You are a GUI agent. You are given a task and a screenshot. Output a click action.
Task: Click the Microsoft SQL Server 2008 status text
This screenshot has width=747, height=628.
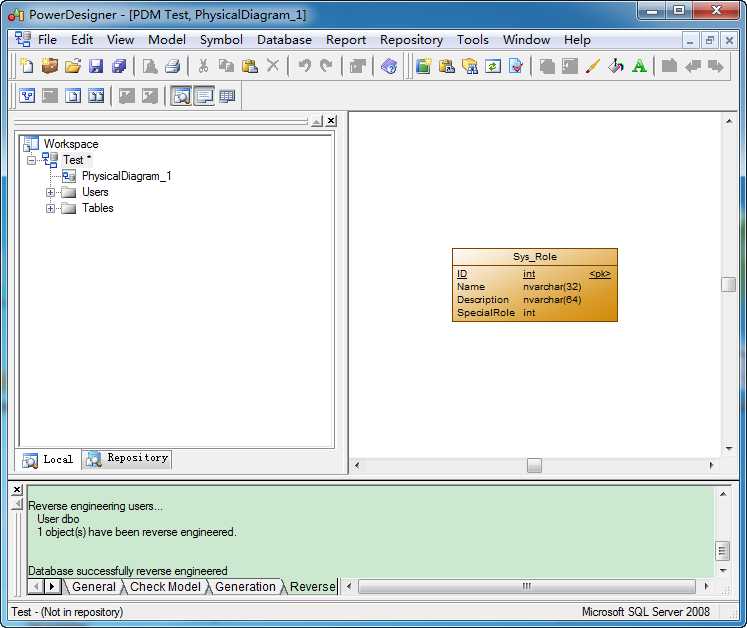pyautogui.click(x=646, y=612)
